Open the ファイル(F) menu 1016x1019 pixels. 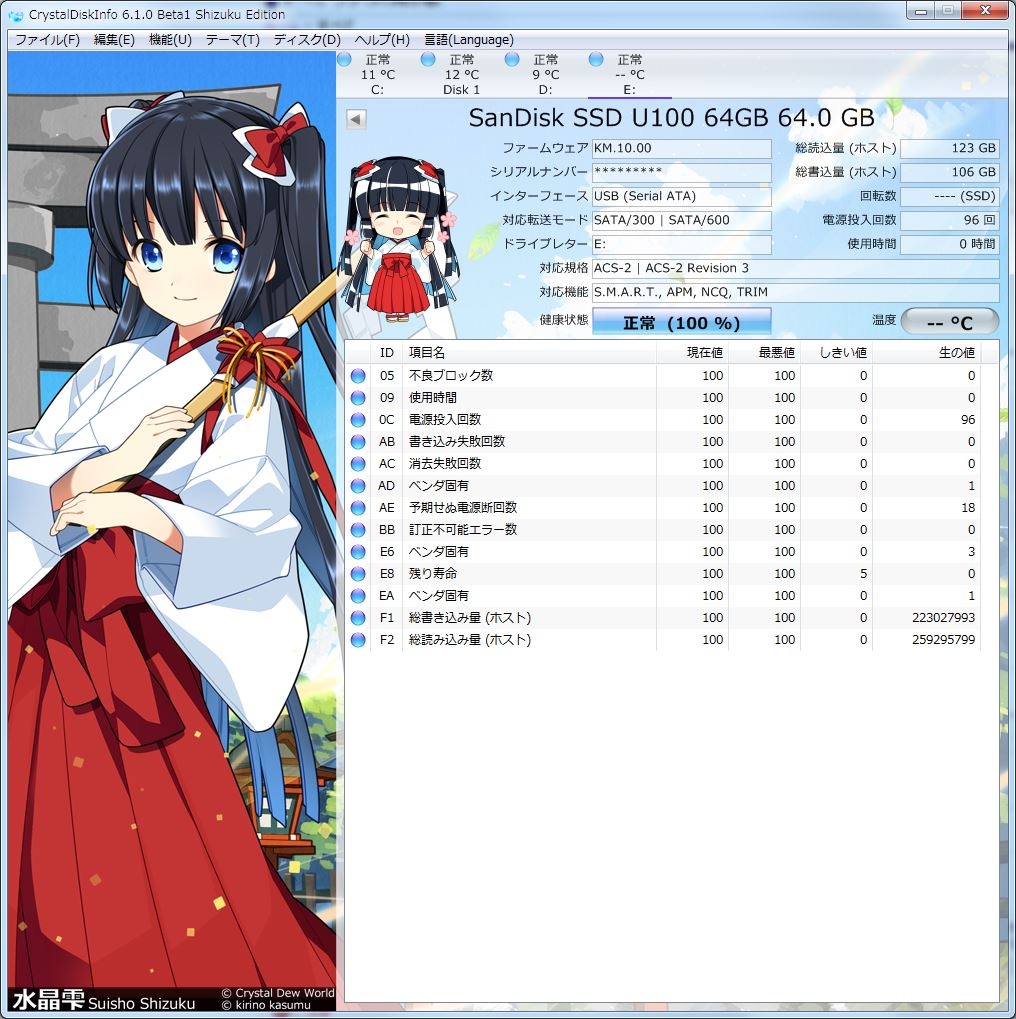(47, 40)
